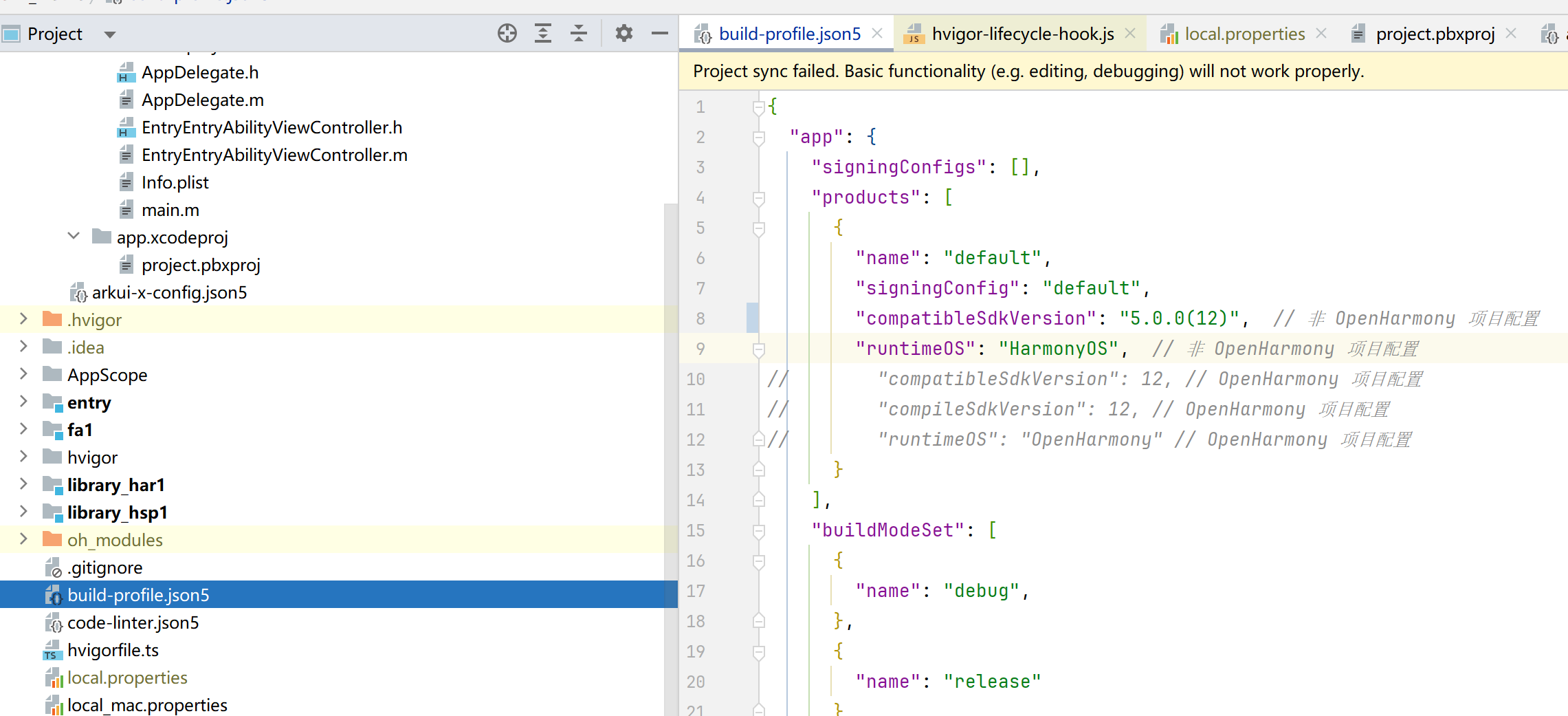Close the hvigor-lifecycle-hook.js tab

pos(1130,33)
